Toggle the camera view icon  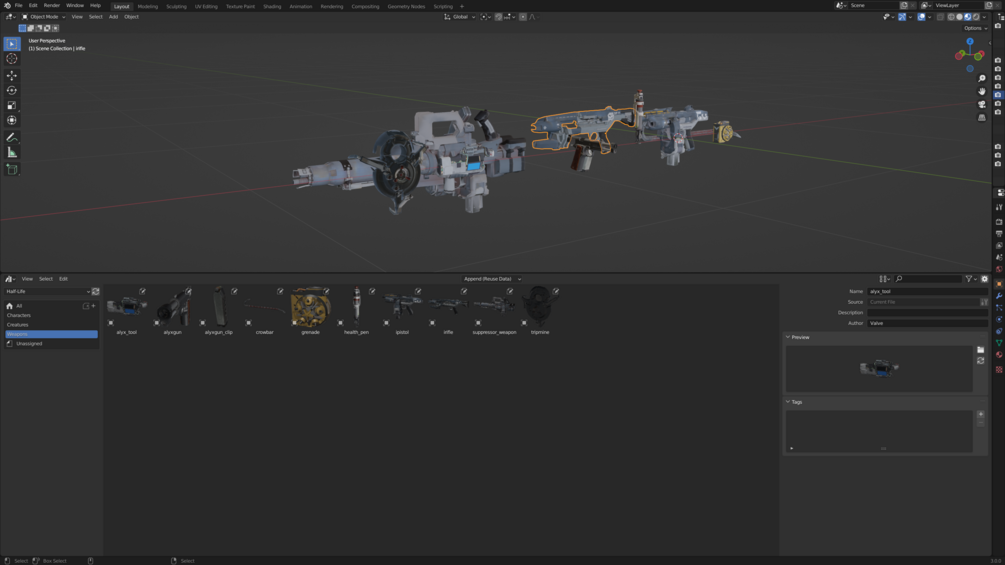[981, 104]
